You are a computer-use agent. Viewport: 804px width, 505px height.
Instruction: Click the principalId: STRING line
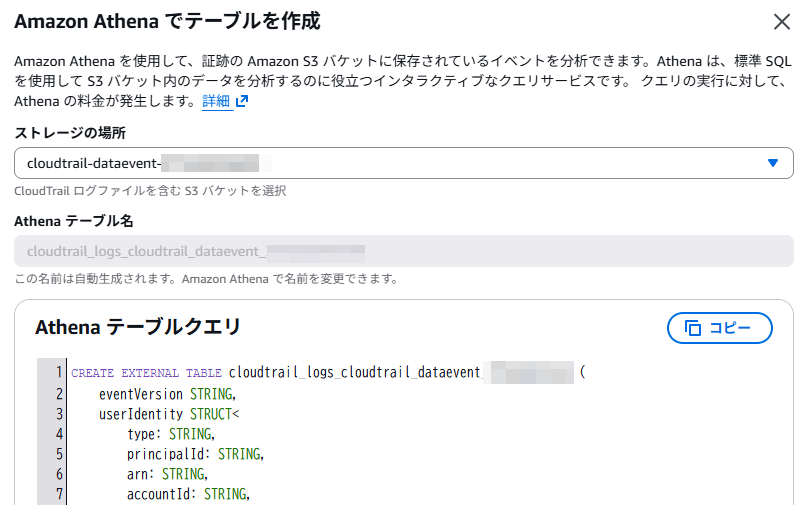coord(195,454)
